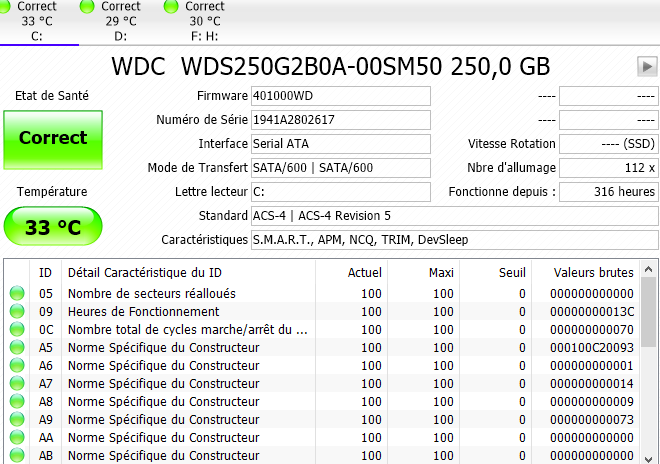Open the F: H: drive tab
Image resolution: width=660 pixels, height=464 pixels.
click(x=205, y=22)
